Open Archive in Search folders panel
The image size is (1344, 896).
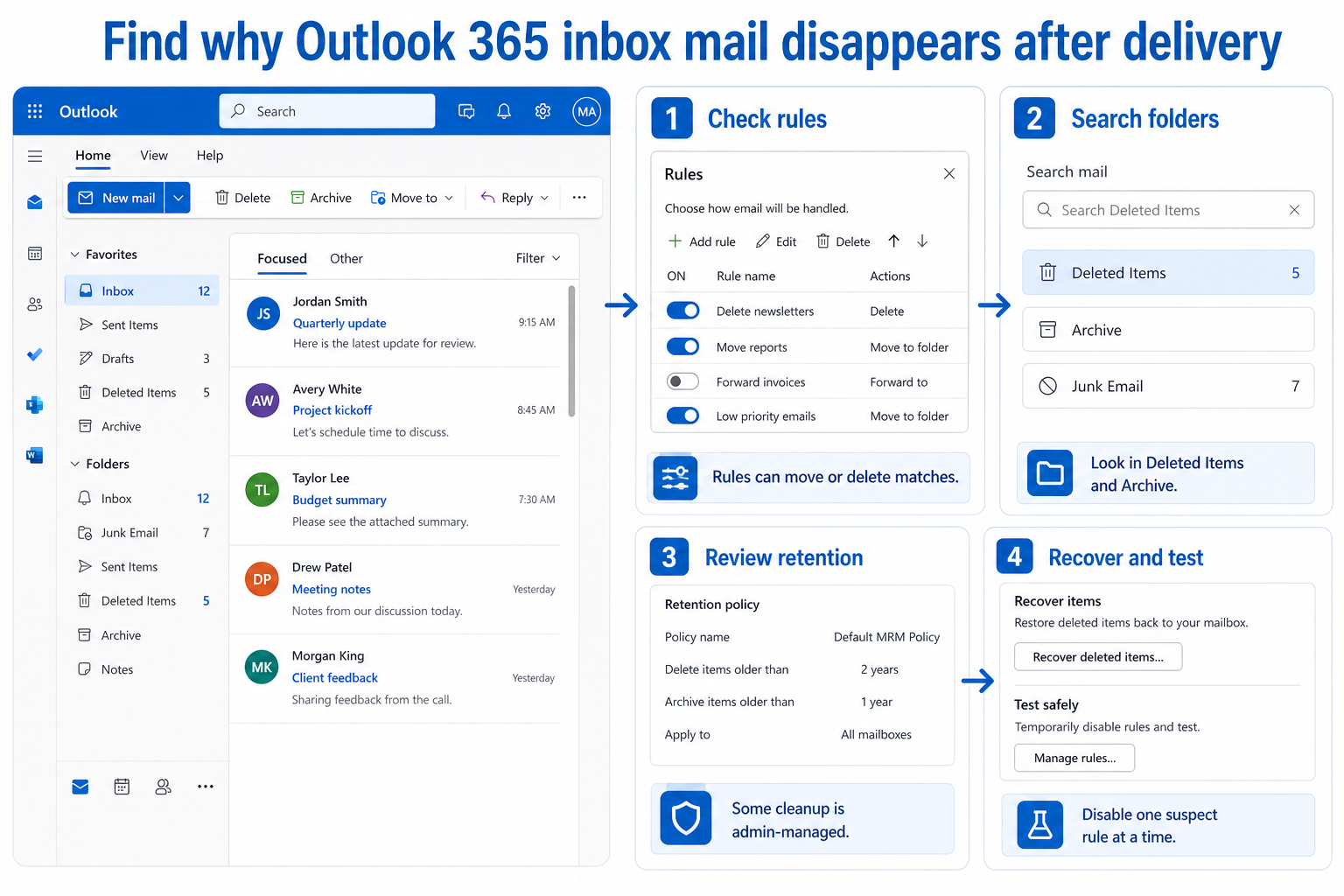(1168, 330)
